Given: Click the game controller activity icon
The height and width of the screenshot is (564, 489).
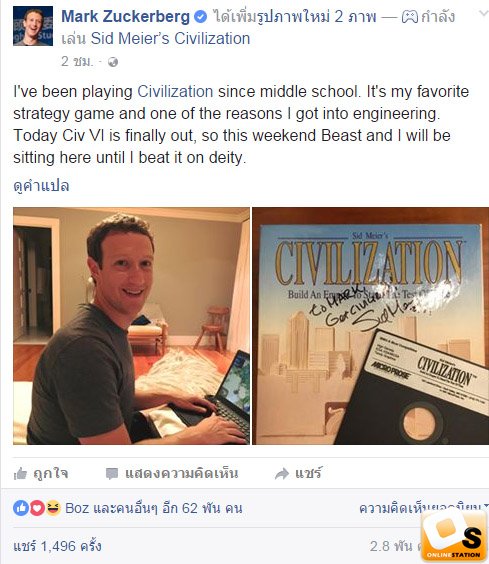Looking at the screenshot, I should (x=409, y=17).
